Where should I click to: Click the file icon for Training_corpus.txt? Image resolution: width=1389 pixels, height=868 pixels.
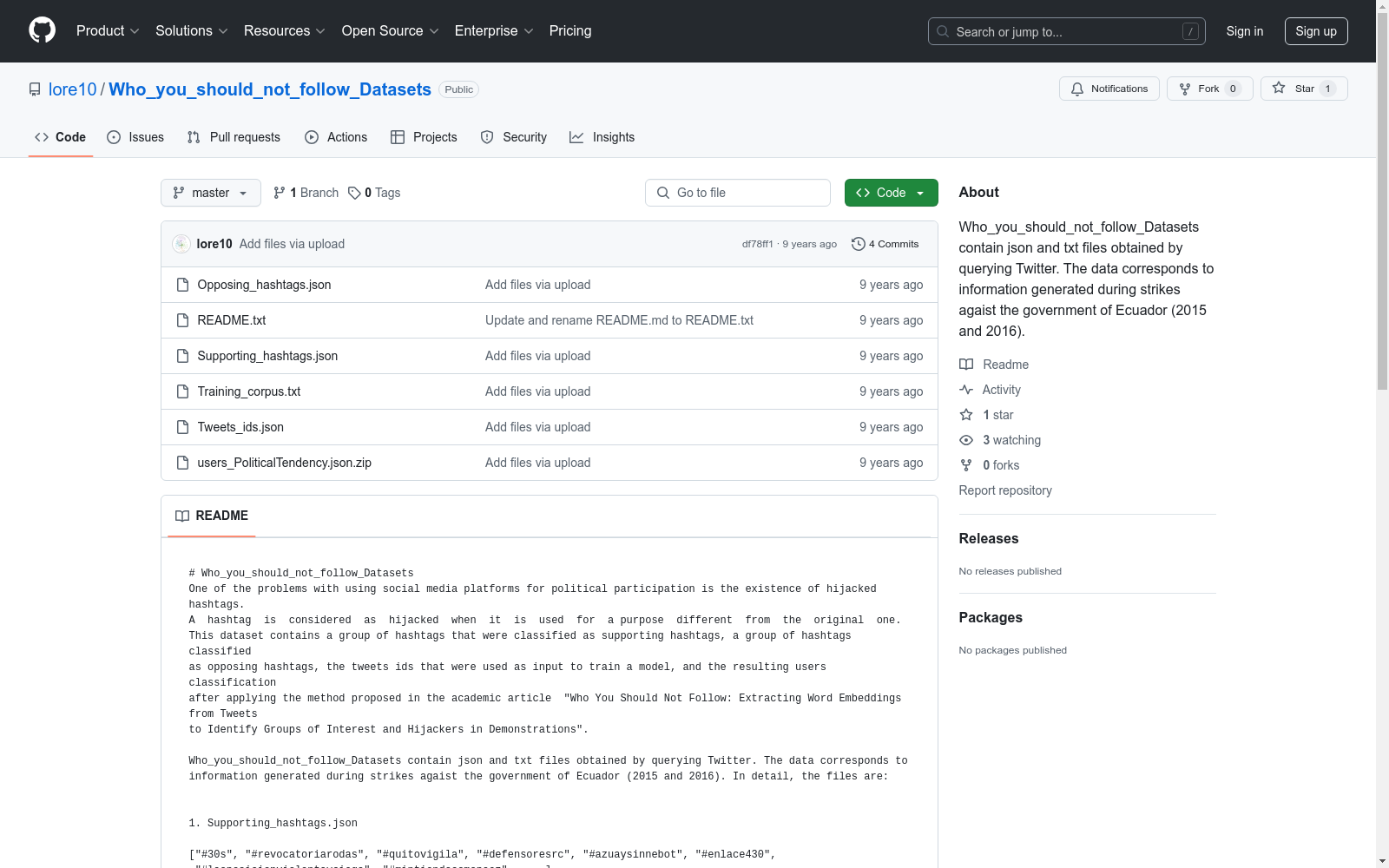click(182, 391)
